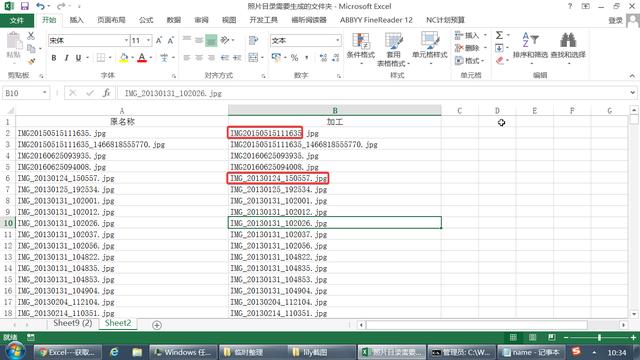Click the Clear eraser icon

tap(500, 61)
